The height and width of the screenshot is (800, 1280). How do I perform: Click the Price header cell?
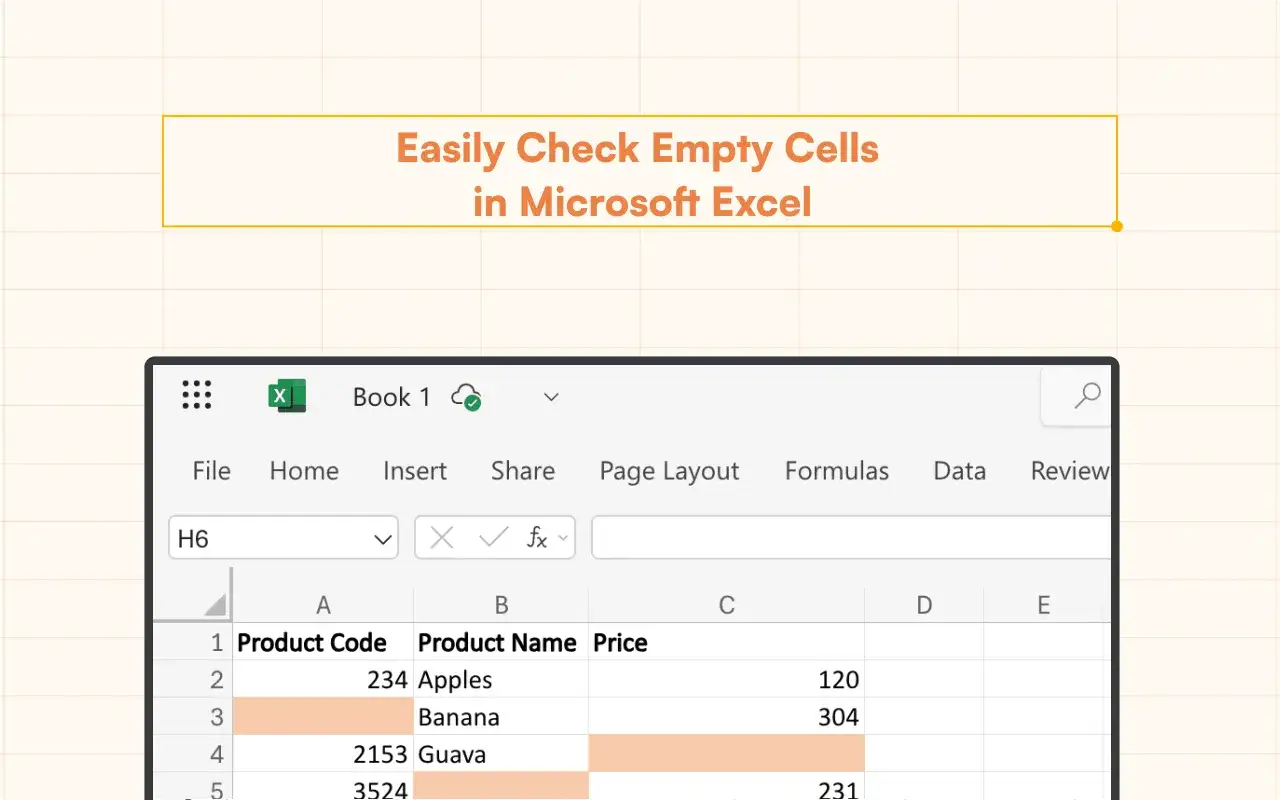[x=727, y=642]
